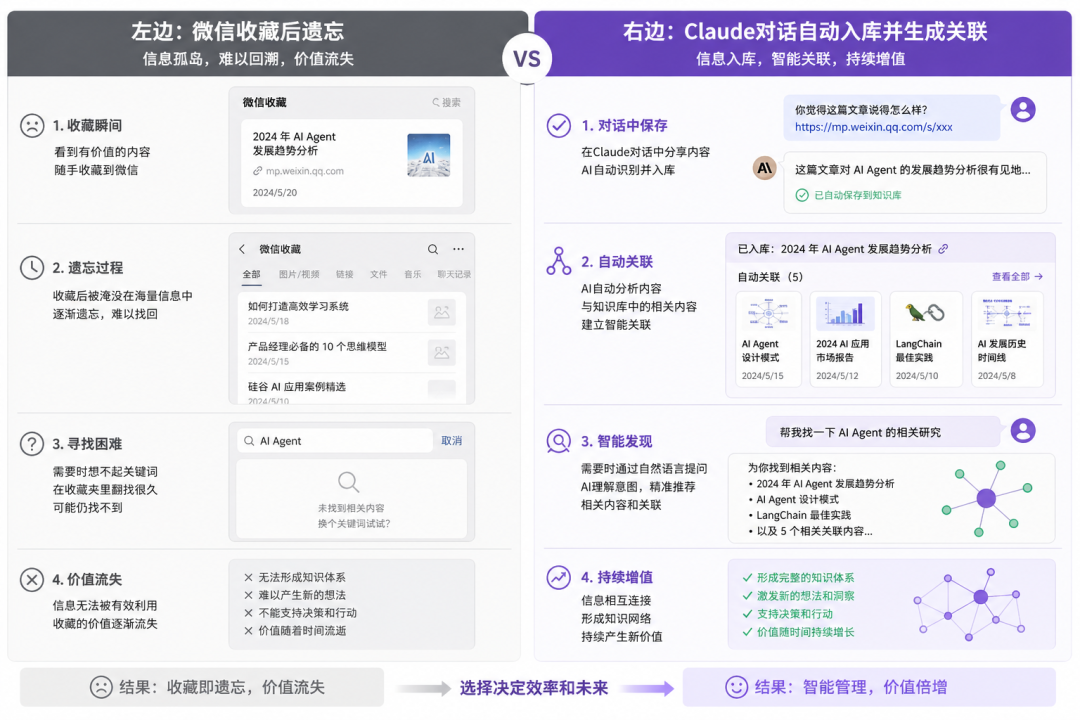Click 取消 to cancel the search
Image resolution: width=1080 pixels, height=720 pixels.
coord(452,441)
